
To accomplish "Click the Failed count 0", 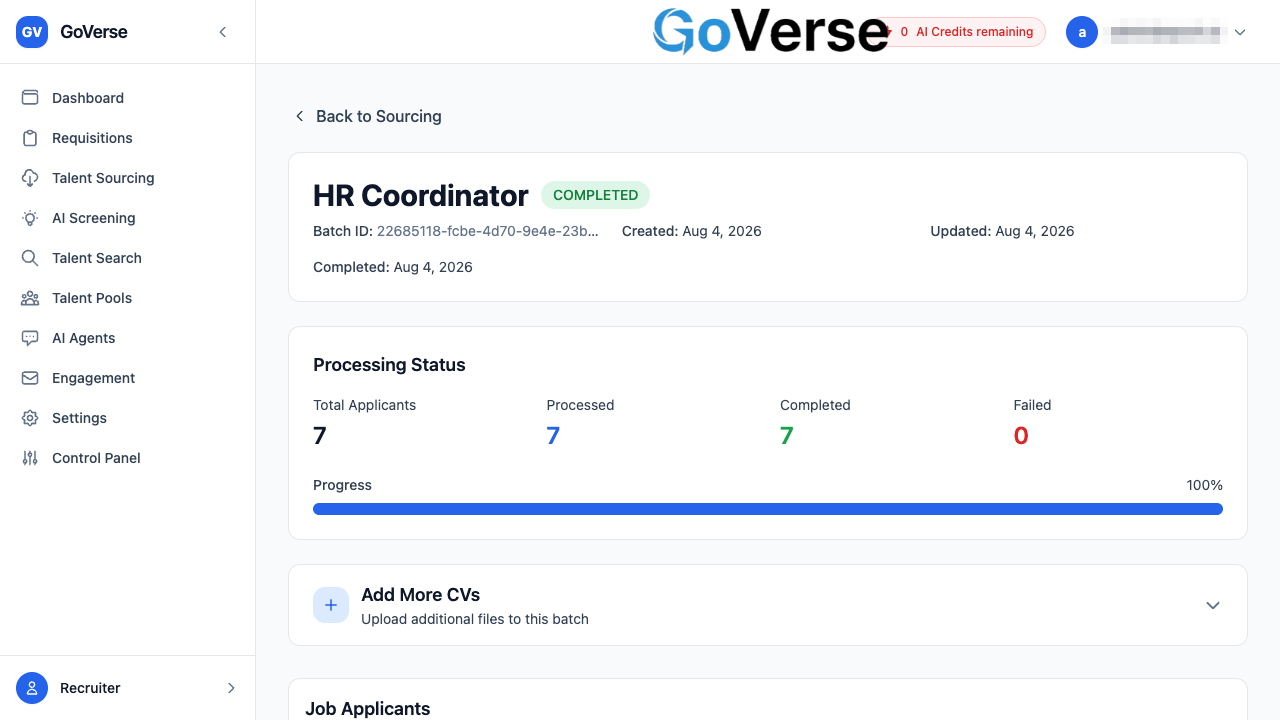I will [x=1021, y=435].
